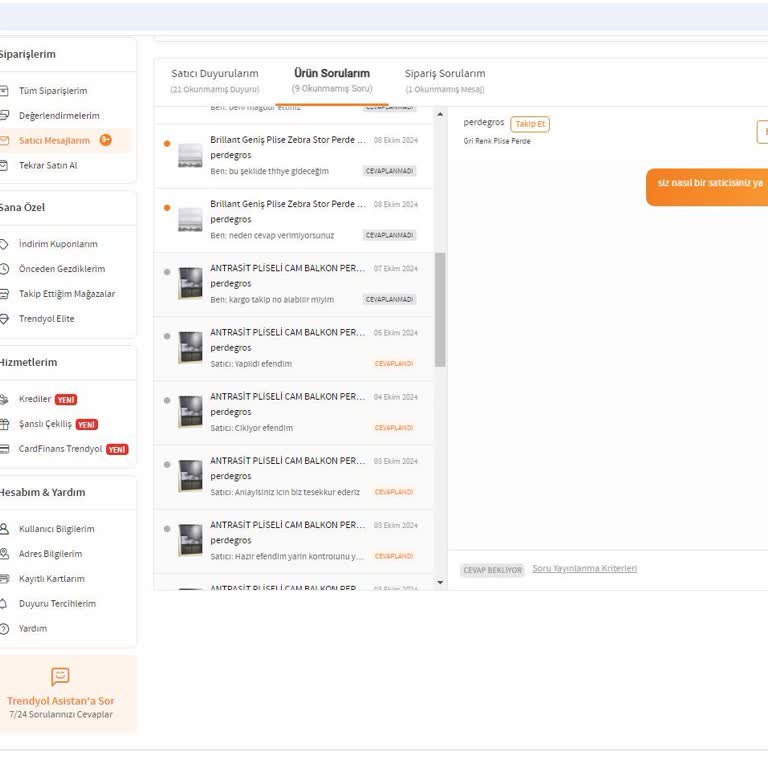This screenshot has height=768, width=768.
Task: Open Tekrar Satın Al
Action: (x=48, y=166)
